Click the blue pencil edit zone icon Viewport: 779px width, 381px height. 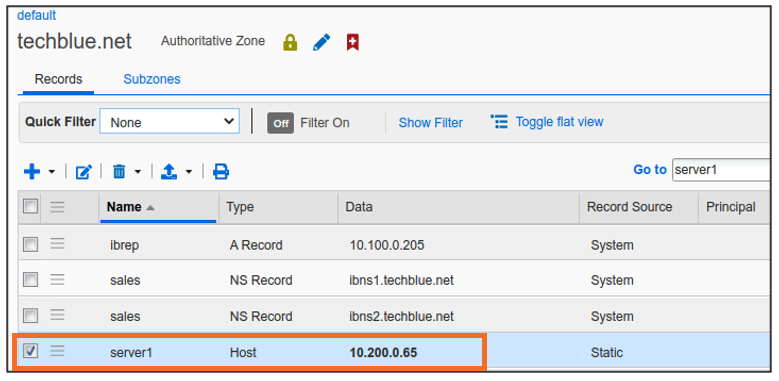coord(321,42)
